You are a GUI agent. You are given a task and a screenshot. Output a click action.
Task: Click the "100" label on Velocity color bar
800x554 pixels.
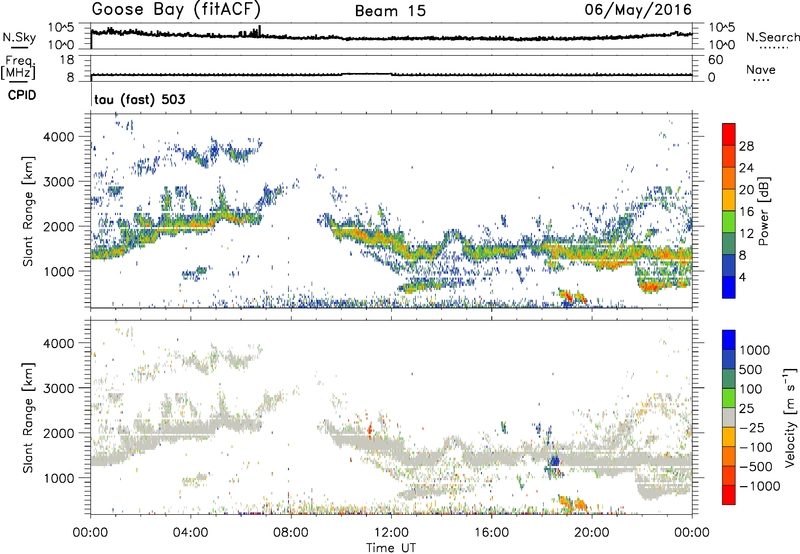pyautogui.click(x=750, y=389)
